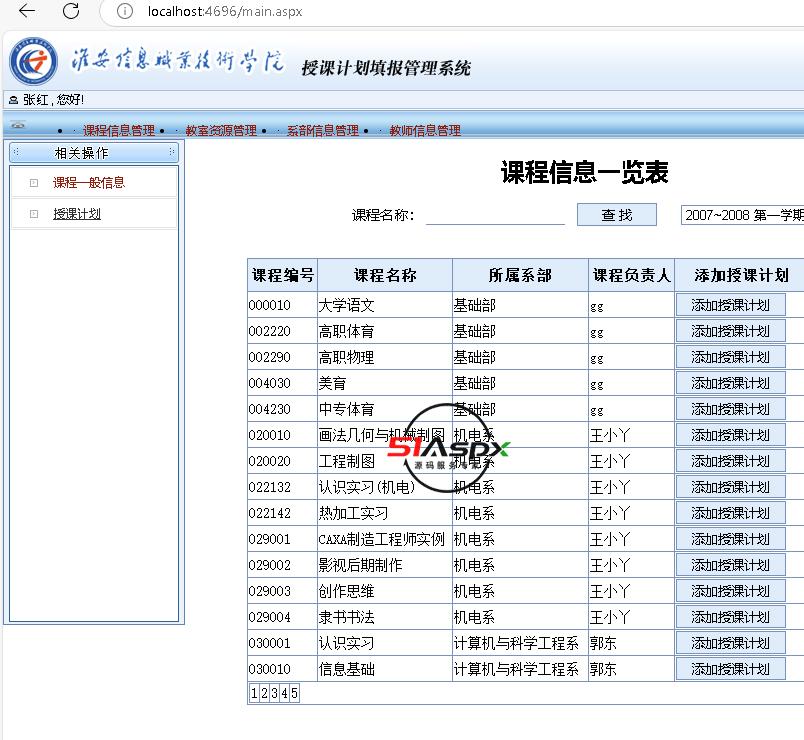
Task: Go to page 3 of the course list
Action: point(274,693)
